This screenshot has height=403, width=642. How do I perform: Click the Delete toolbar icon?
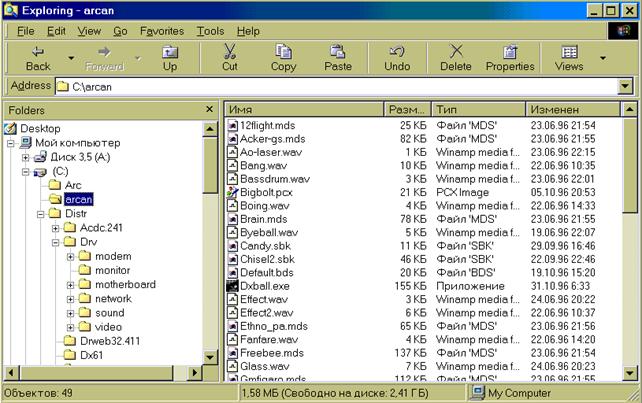456,52
